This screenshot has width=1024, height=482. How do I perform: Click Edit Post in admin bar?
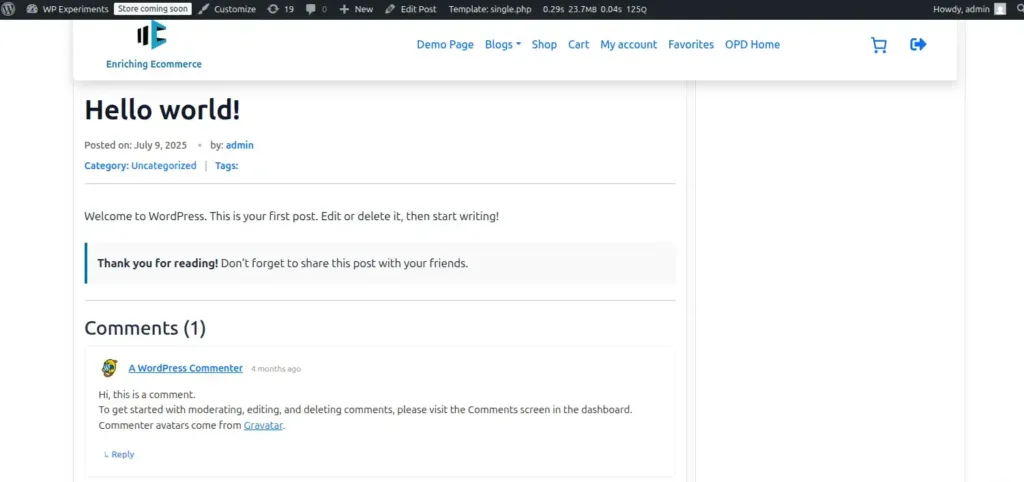[411, 9]
